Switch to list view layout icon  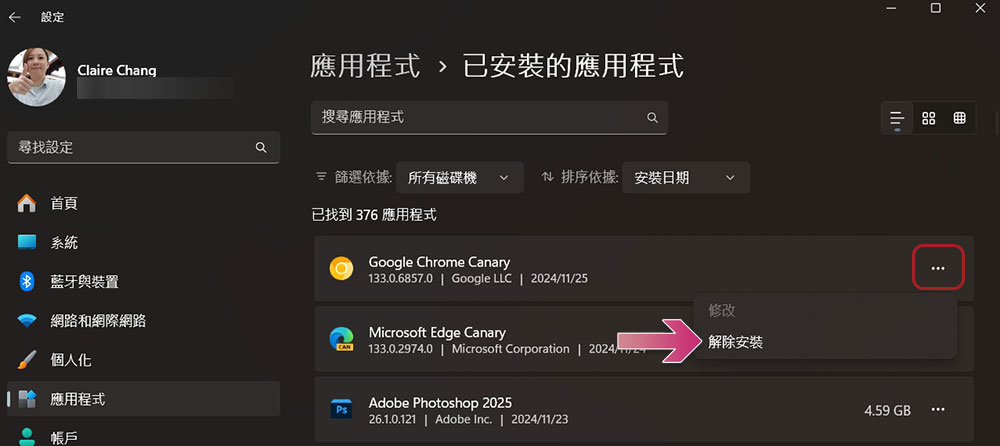(x=897, y=118)
